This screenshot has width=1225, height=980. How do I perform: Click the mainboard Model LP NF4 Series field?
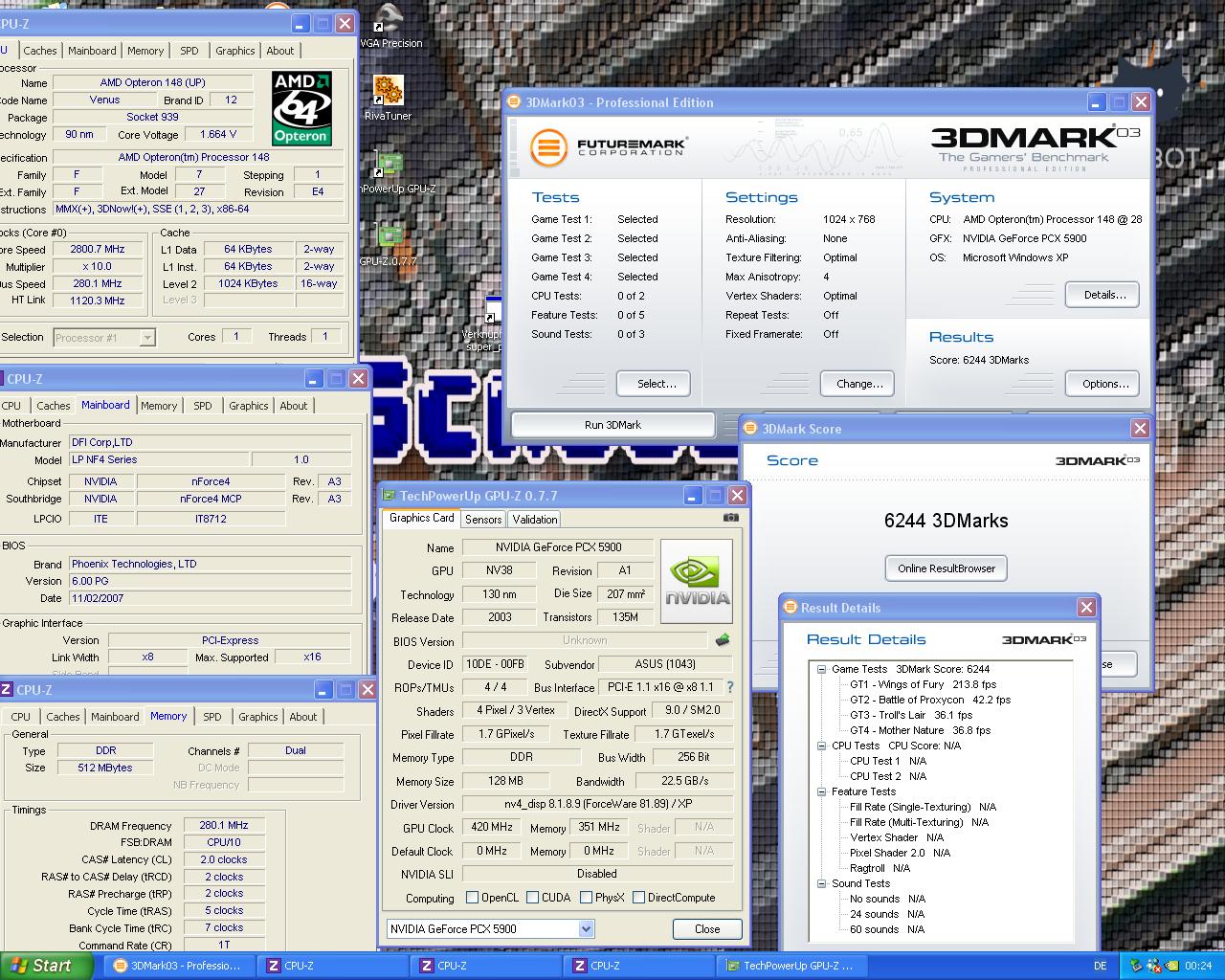(x=159, y=459)
